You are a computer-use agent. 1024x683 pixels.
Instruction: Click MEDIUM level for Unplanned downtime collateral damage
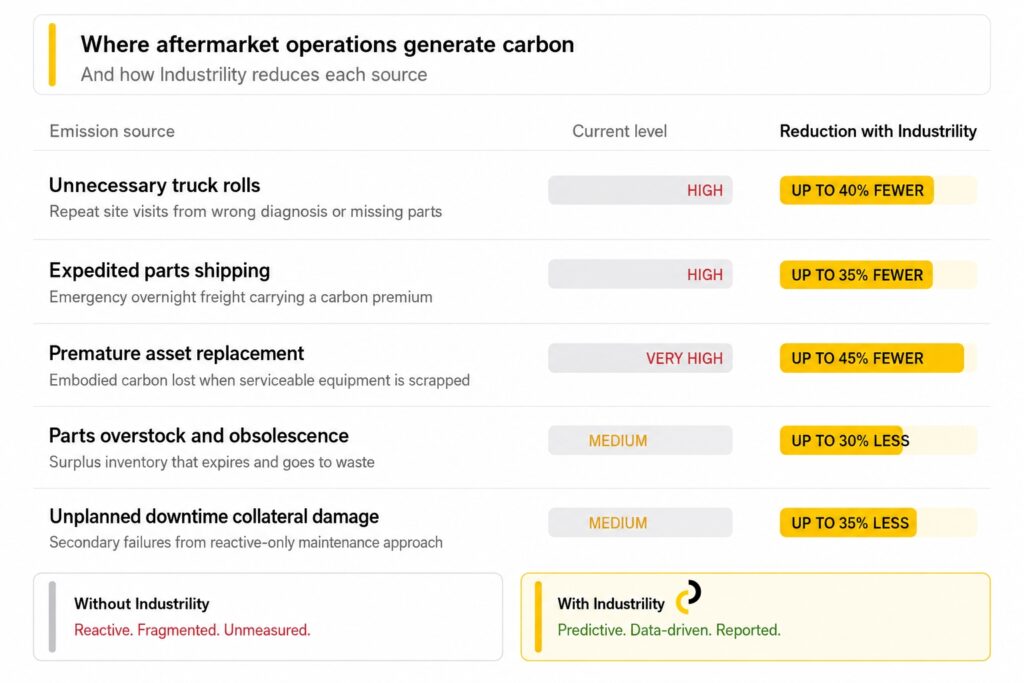(640, 522)
